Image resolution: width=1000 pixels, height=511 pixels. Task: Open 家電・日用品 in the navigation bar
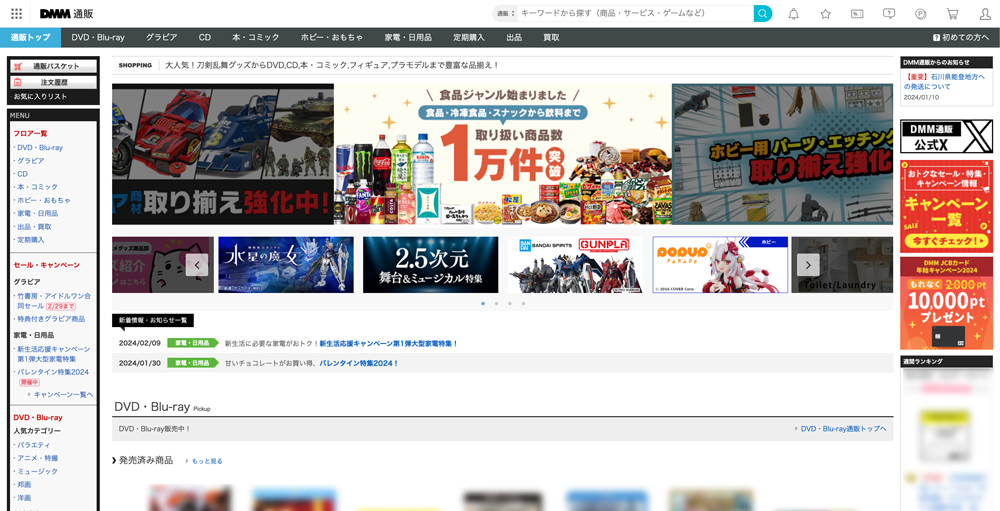[x=408, y=38]
